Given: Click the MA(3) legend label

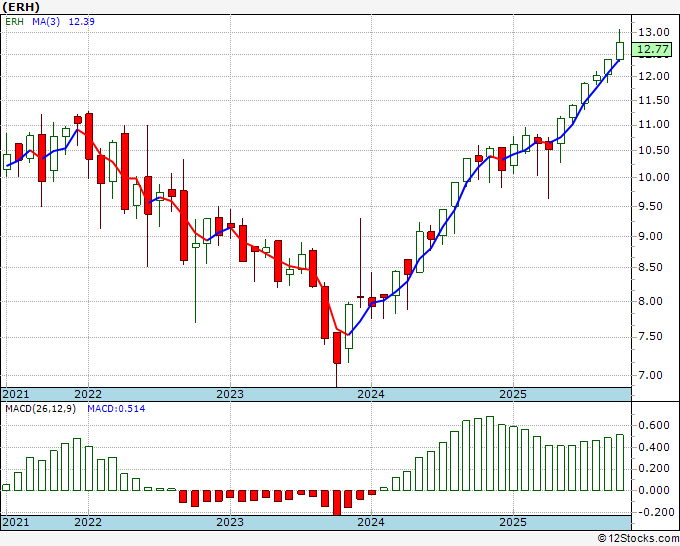Looking at the screenshot, I should pyautogui.click(x=46, y=22).
